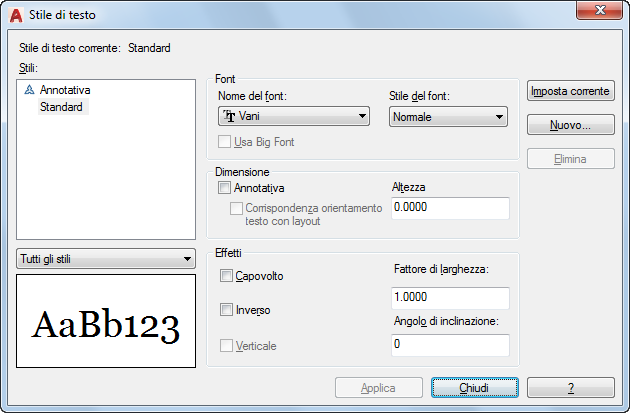Toggle the Capovolto checkbox
Screen dimensions: 630x413
point(226,275)
